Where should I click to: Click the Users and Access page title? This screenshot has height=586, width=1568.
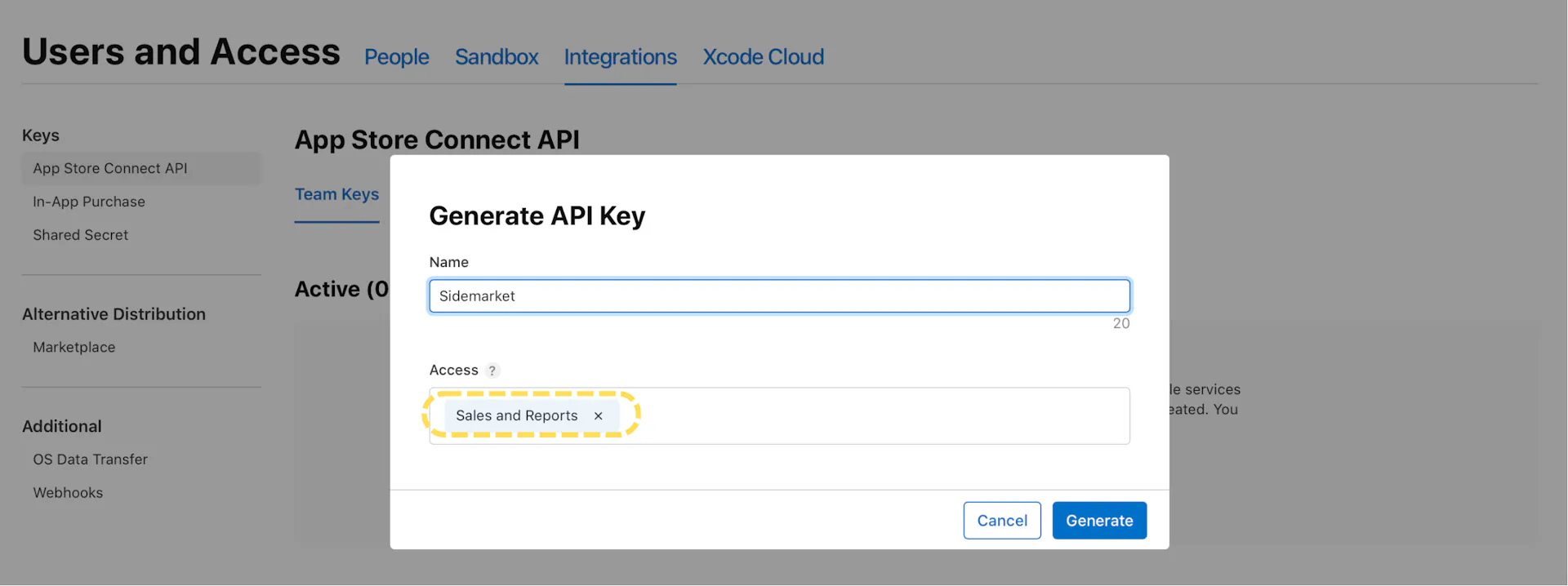click(x=181, y=52)
